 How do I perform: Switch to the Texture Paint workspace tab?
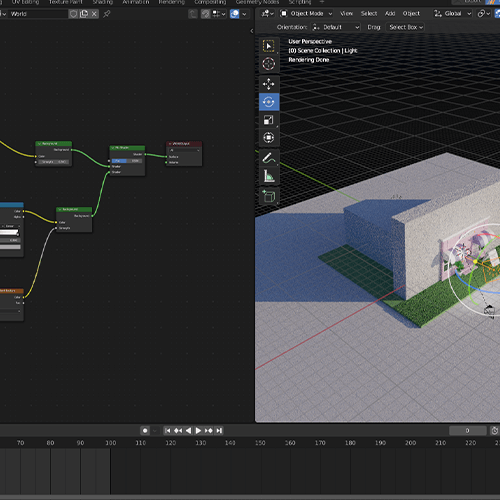coord(65,2)
